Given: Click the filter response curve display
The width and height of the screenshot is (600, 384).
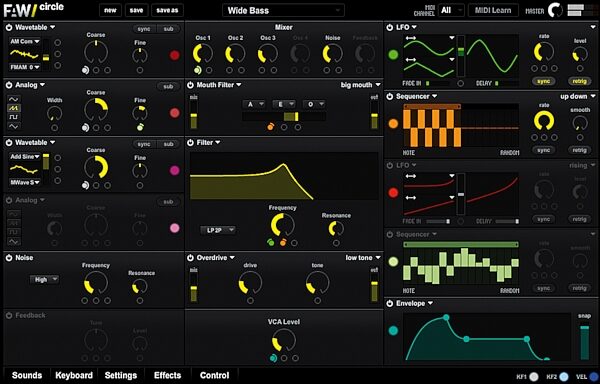Looking at the screenshot, I should tap(284, 176).
